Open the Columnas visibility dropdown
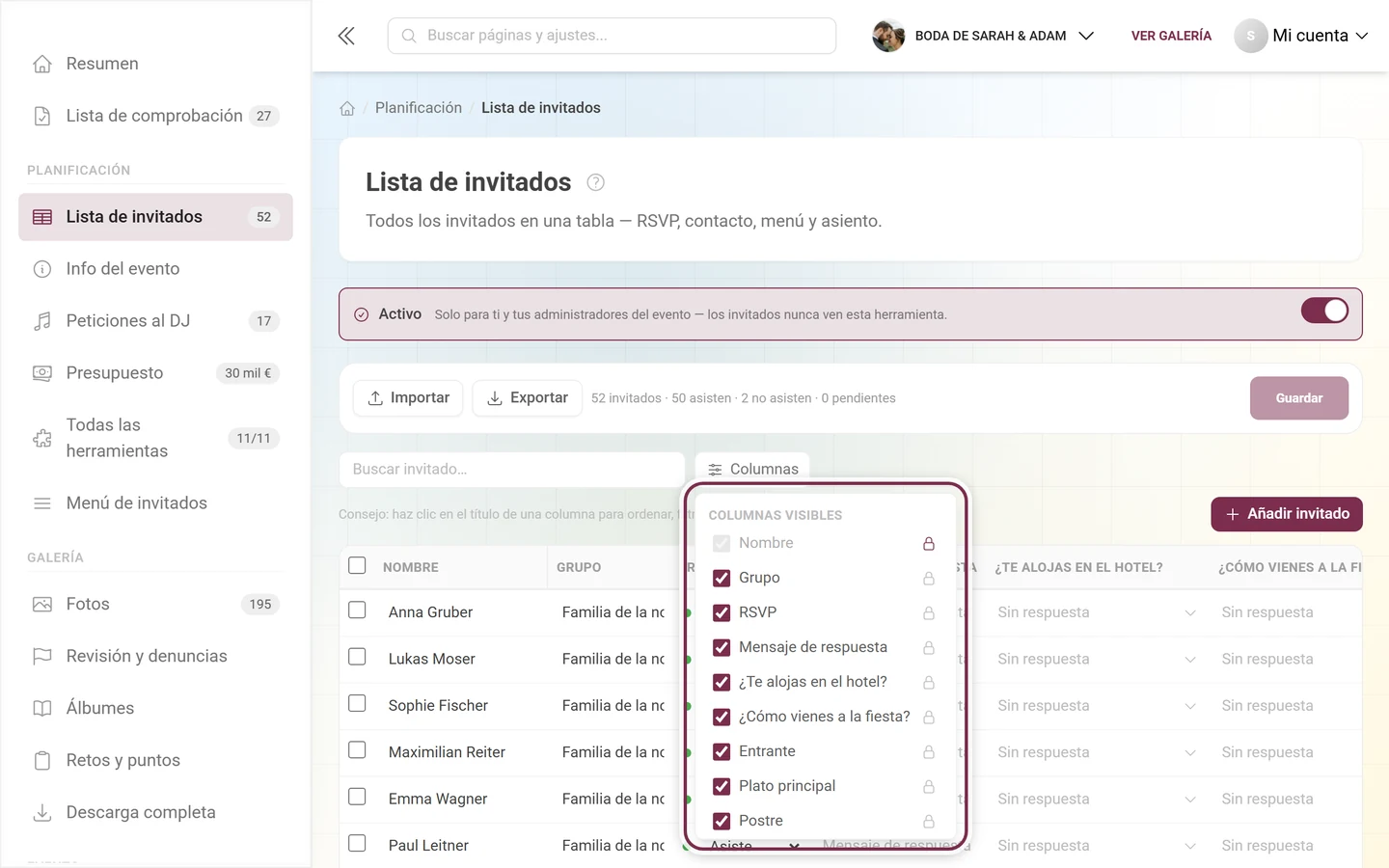The image size is (1389, 868). (x=752, y=469)
